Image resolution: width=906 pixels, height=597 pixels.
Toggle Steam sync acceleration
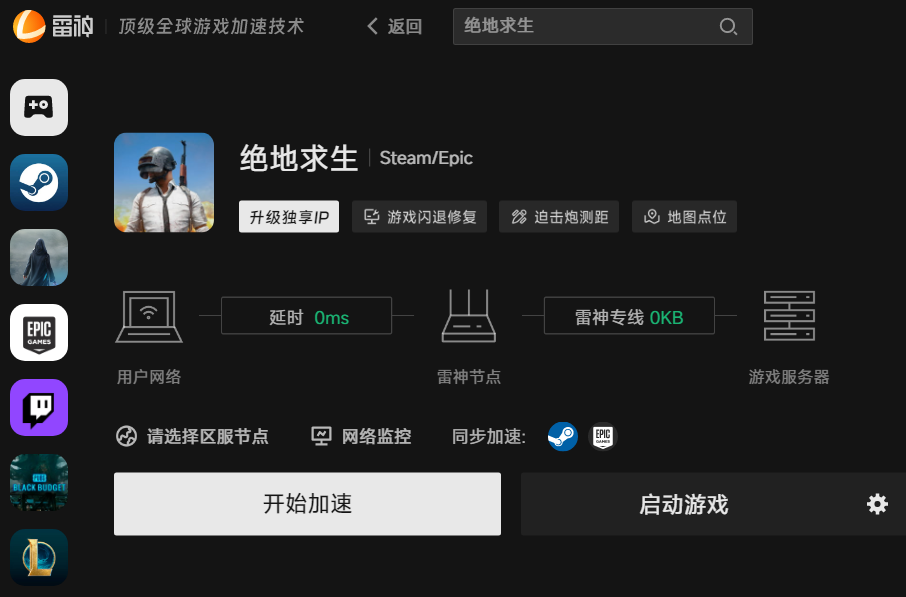click(562, 436)
